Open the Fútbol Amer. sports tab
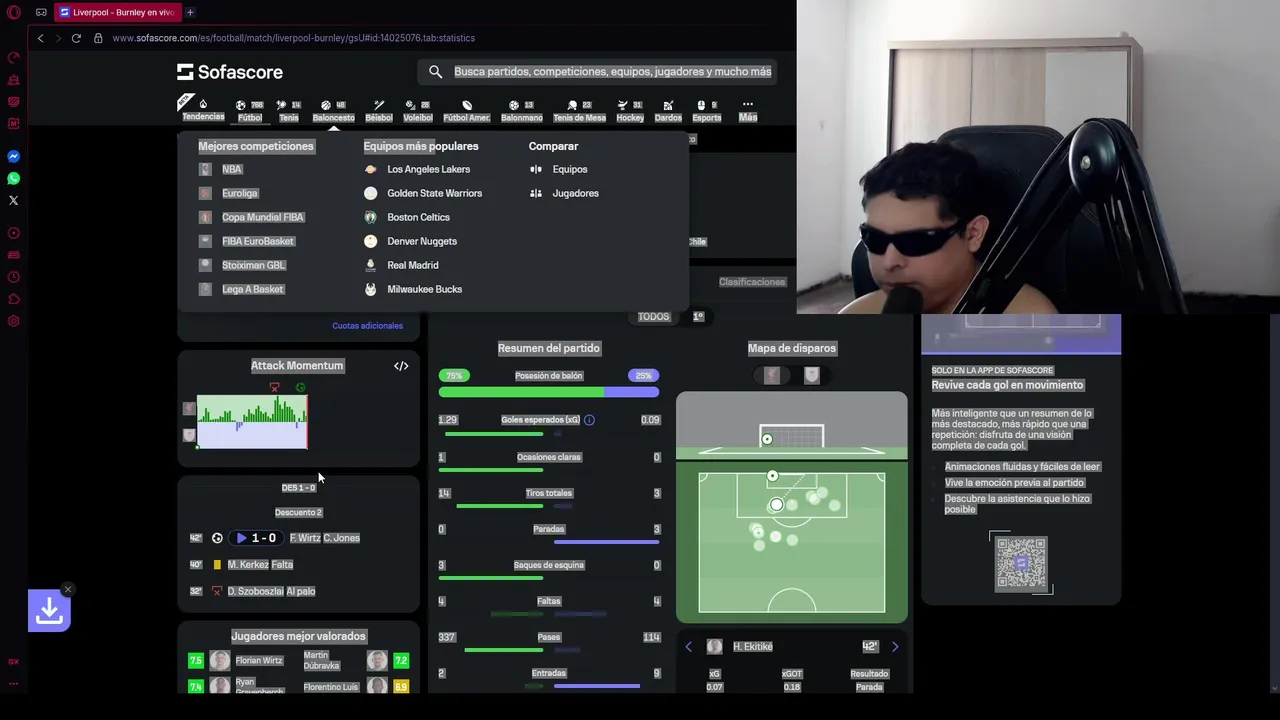1280x720 pixels. click(x=467, y=111)
